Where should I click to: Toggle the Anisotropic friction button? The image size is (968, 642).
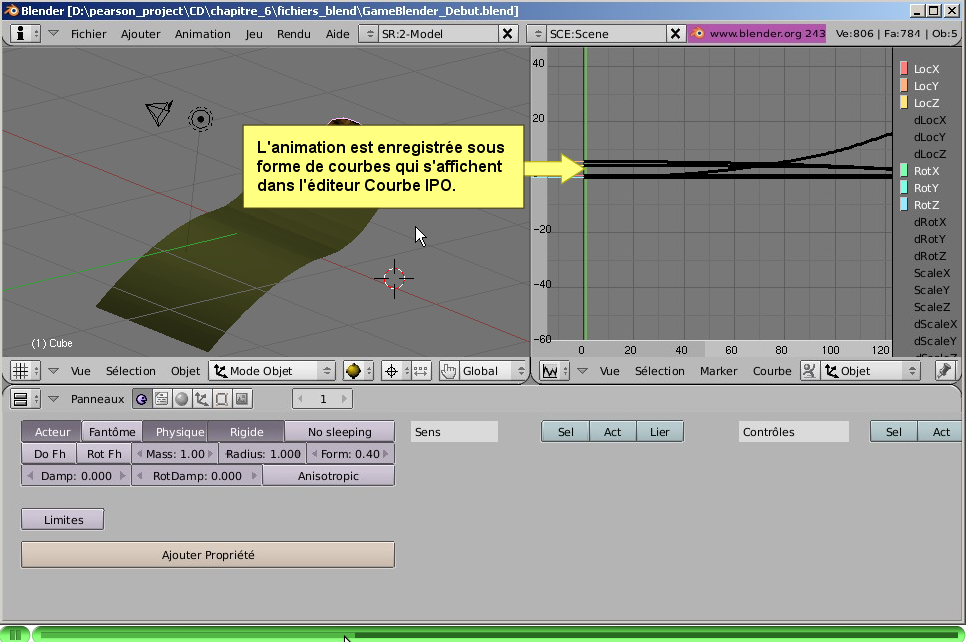(x=328, y=476)
